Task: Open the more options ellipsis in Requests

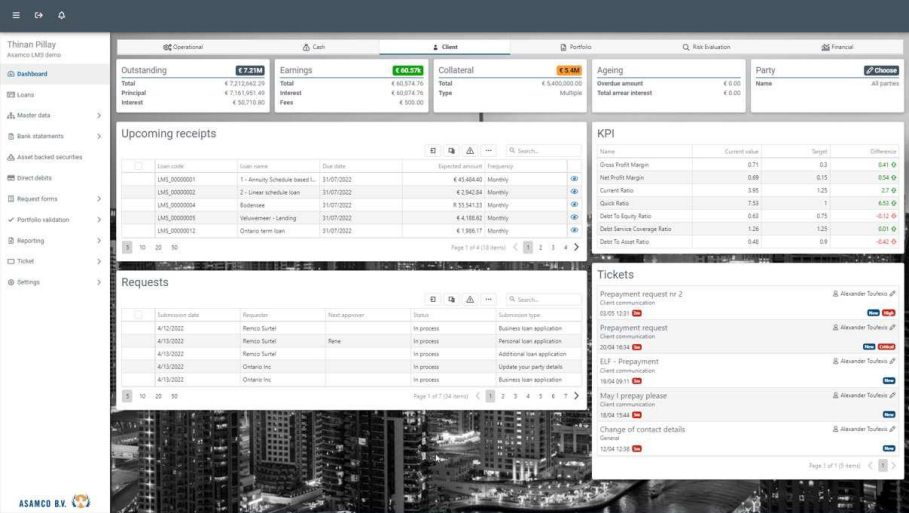Action: [489, 300]
